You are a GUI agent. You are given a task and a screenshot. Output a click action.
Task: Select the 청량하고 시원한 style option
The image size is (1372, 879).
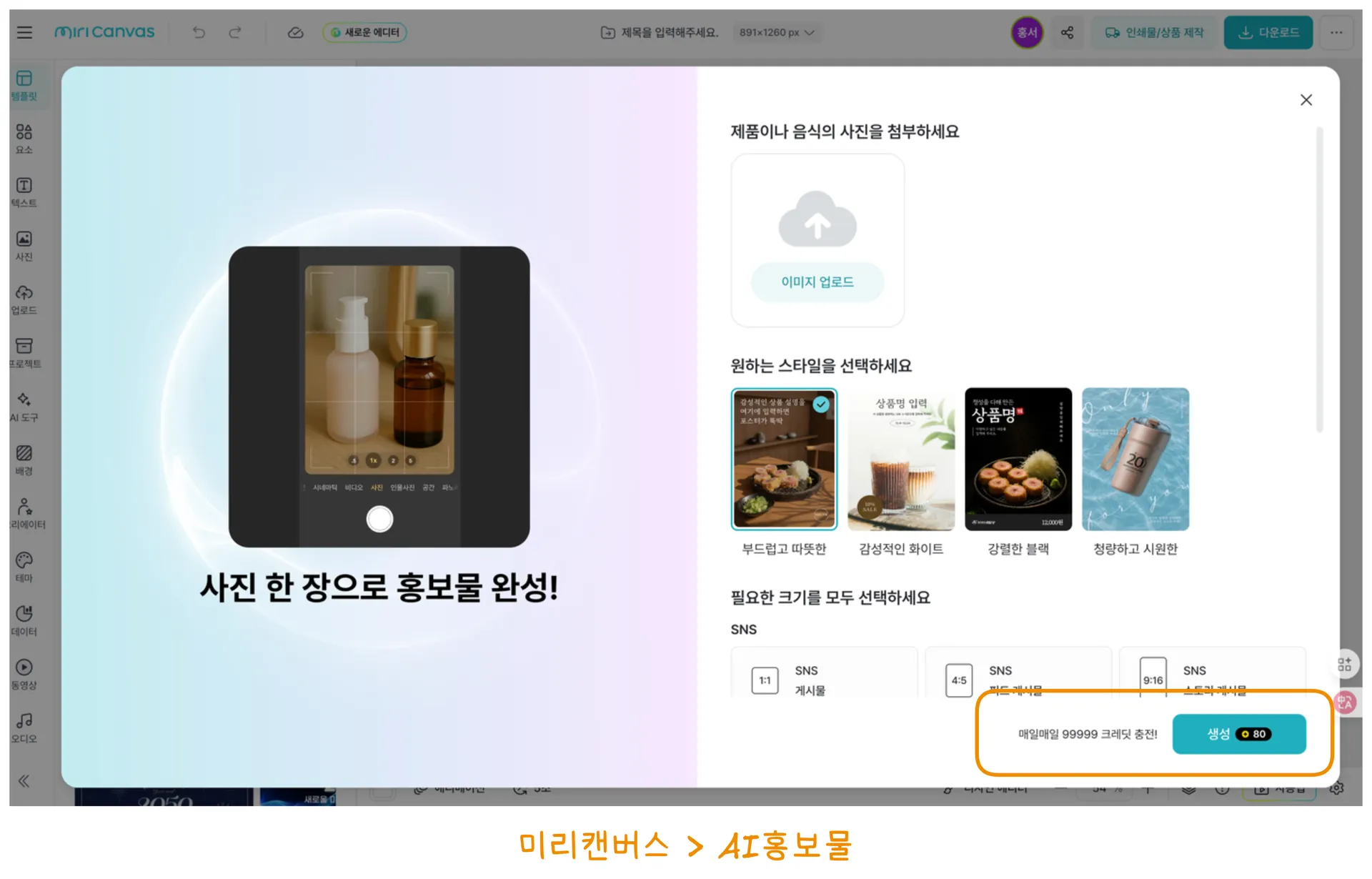(1135, 459)
